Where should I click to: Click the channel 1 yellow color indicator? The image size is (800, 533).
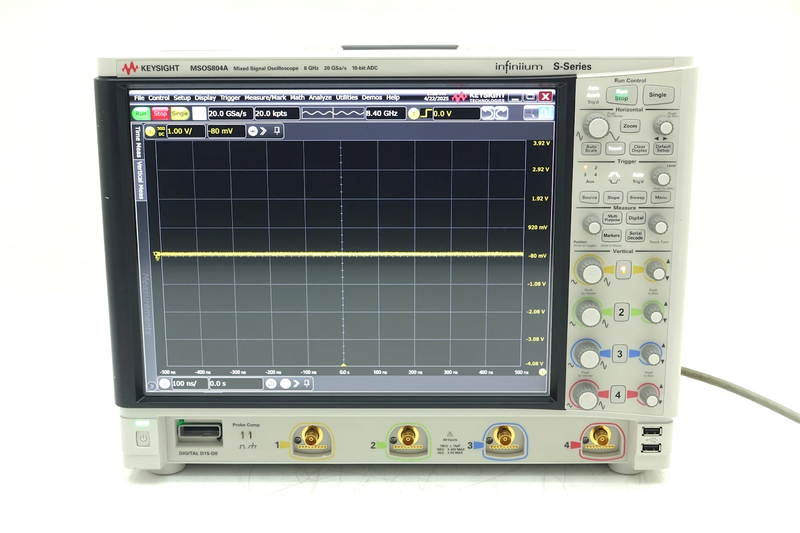(x=151, y=130)
